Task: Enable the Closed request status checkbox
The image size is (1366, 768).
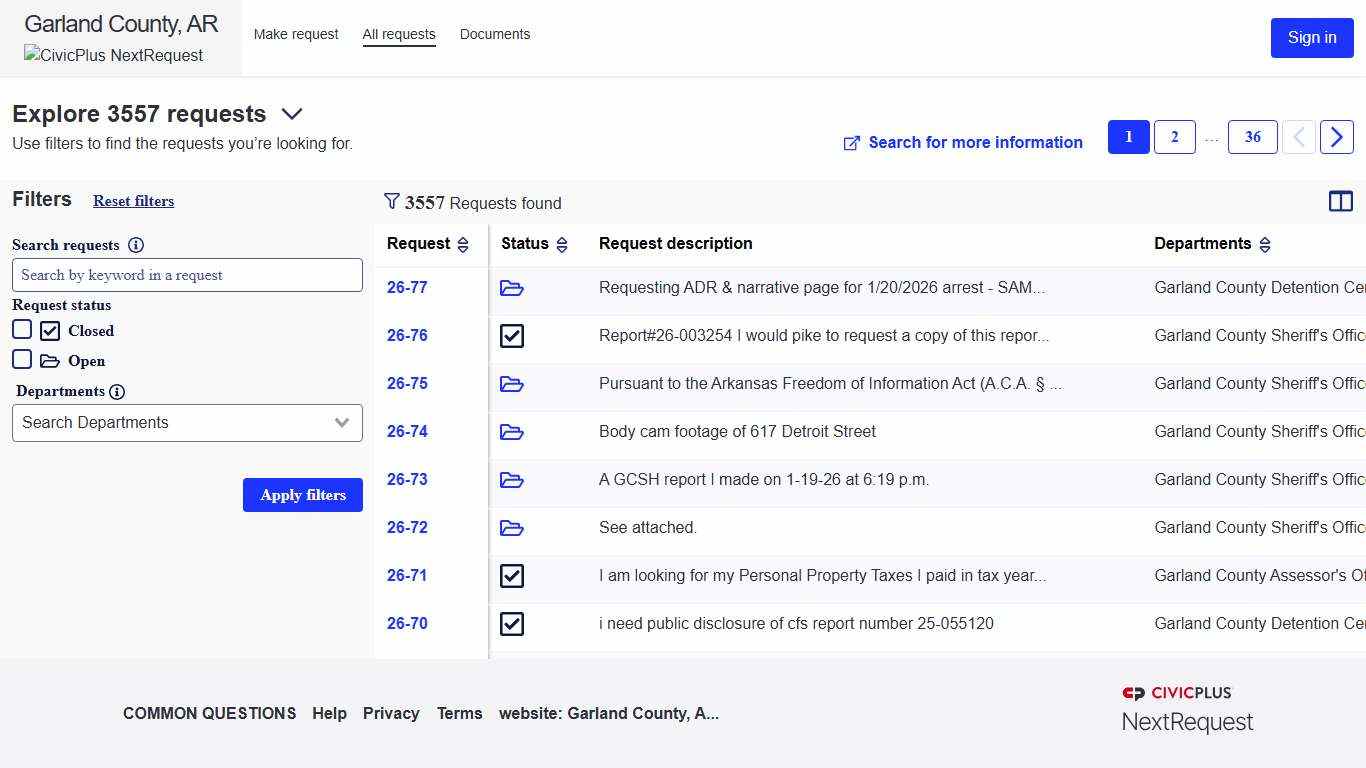Action: point(22,329)
